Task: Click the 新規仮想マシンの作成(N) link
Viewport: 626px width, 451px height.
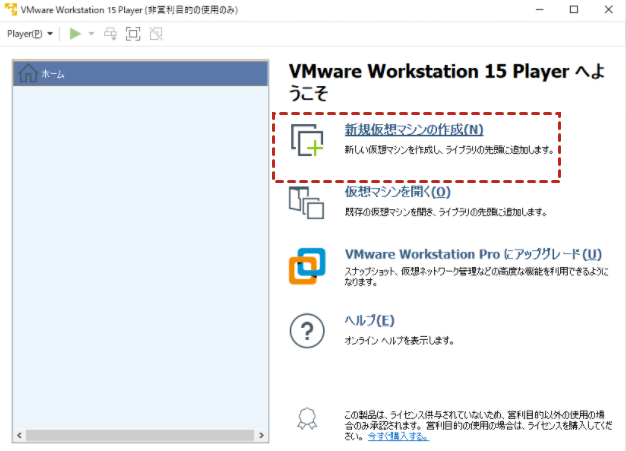Action: pos(414,129)
